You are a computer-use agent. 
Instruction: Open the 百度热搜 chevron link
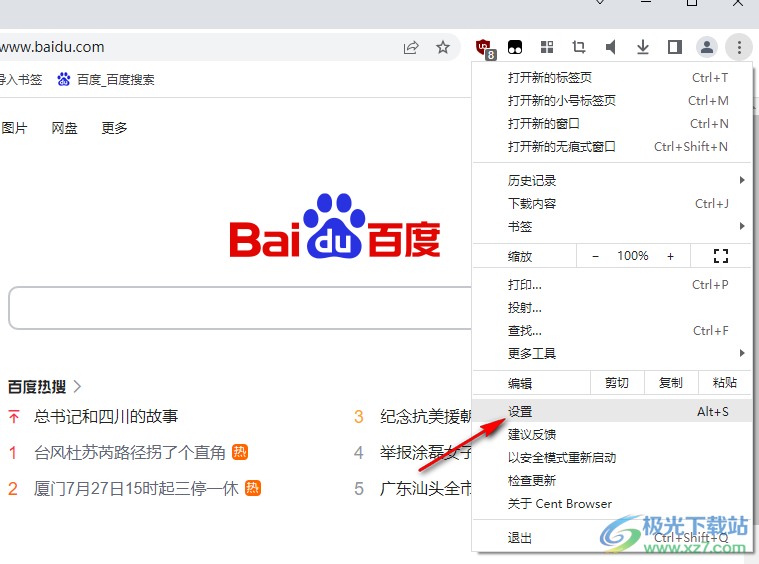77,386
